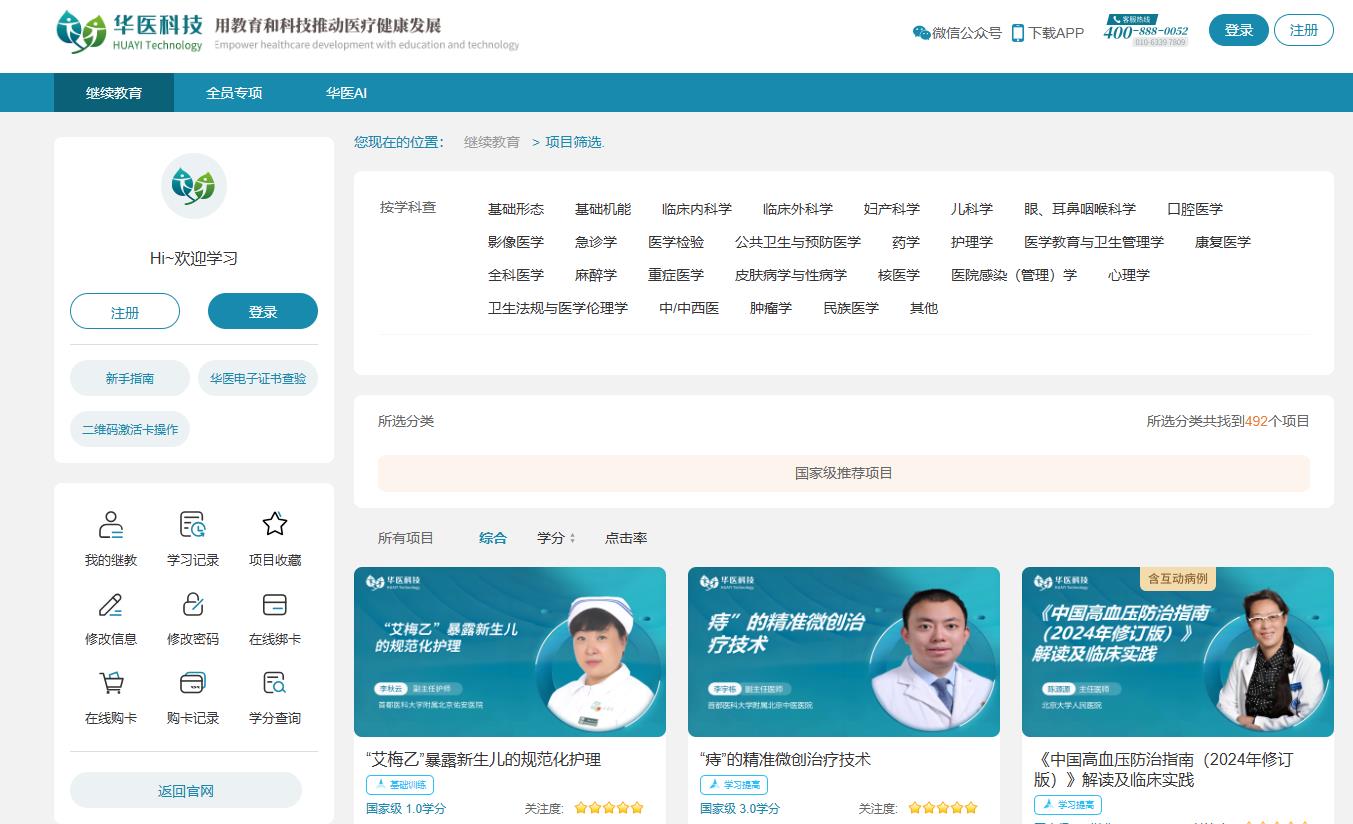Open 在线绑卡 card binding icon
The image size is (1353, 824).
(275, 604)
